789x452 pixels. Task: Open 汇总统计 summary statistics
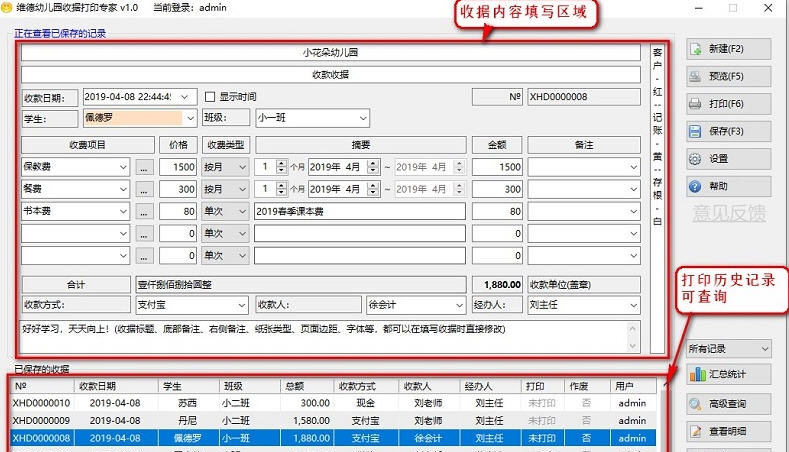coord(728,374)
